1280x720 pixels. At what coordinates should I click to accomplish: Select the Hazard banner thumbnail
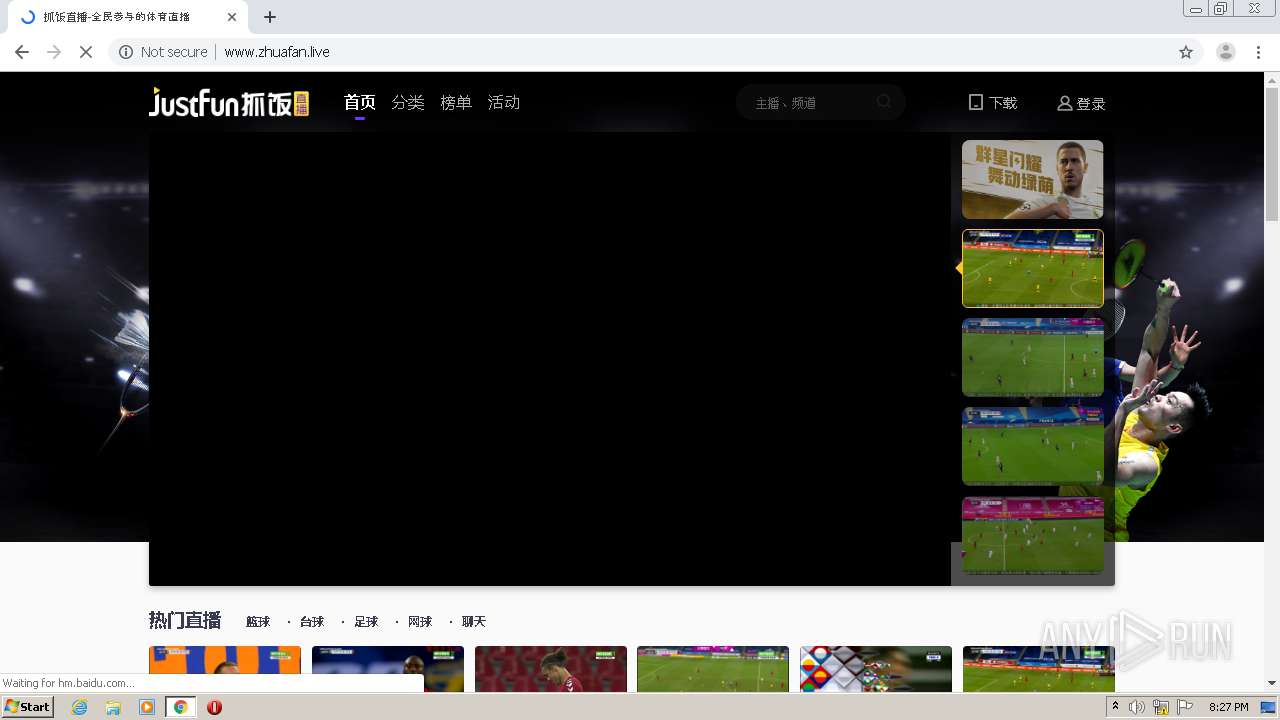[x=1033, y=179]
